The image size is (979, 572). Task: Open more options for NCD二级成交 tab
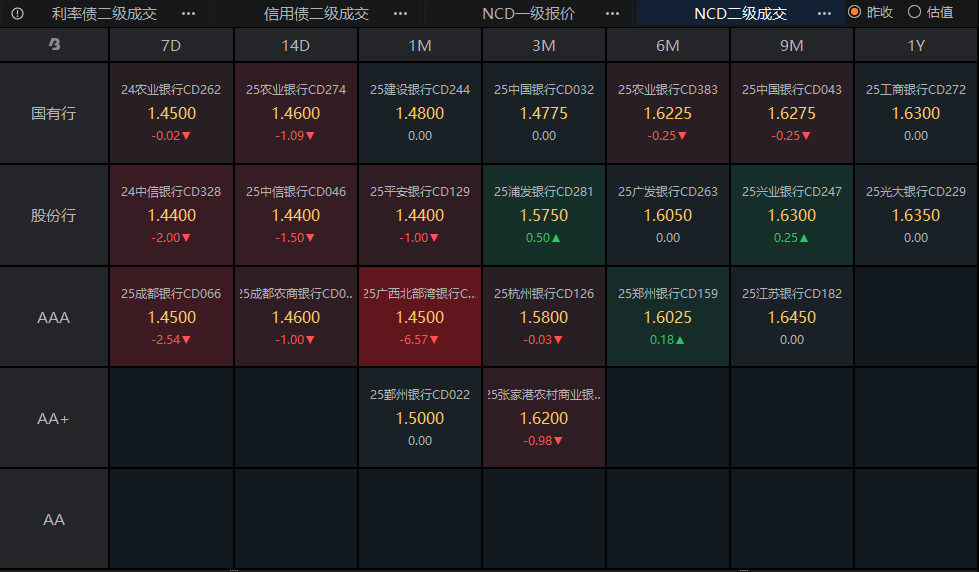tap(824, 14)
